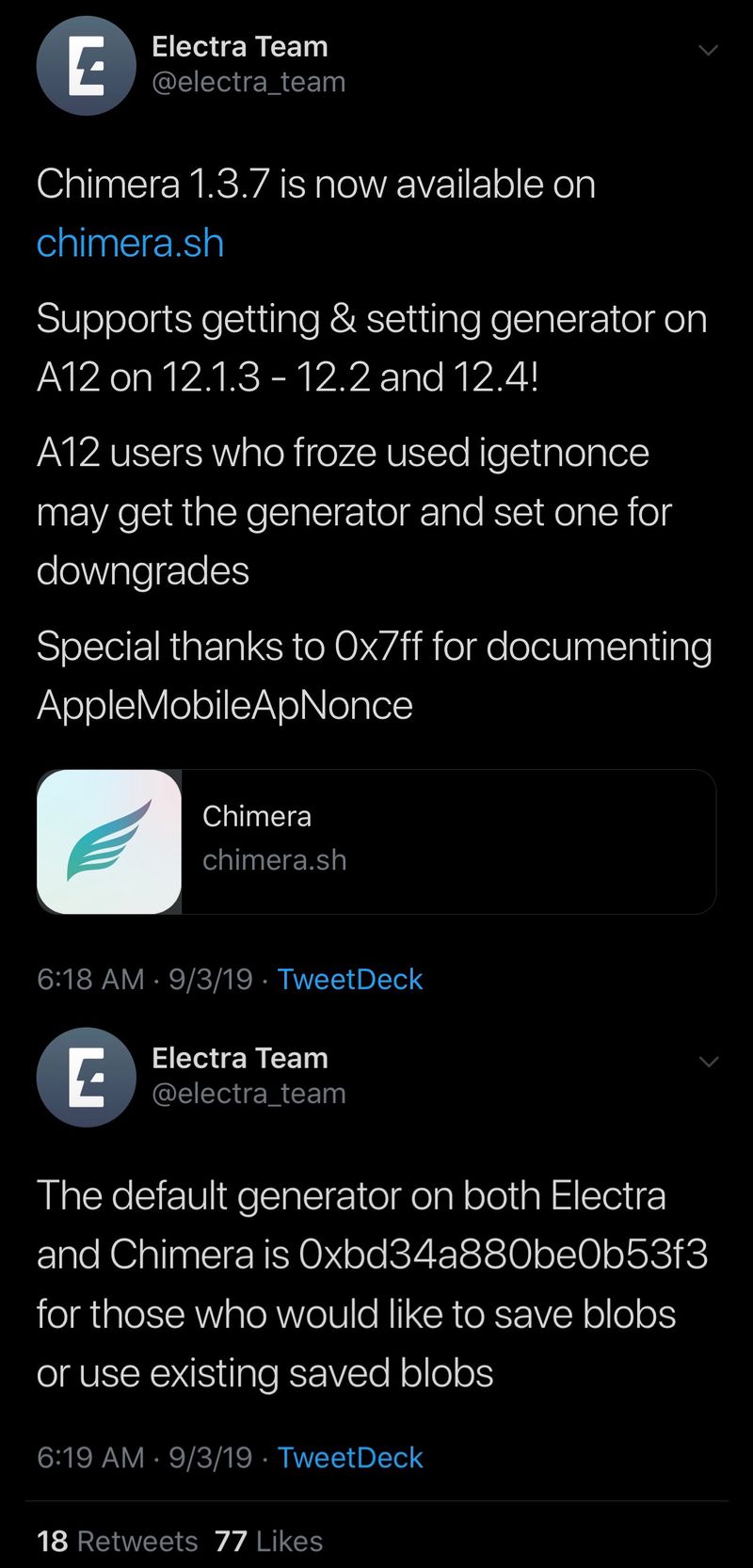Image resolution: width=753 pixels, height=1568 pixels.
Task: Open @electra_team handle on second tweet
Action: pos(248,1094)
